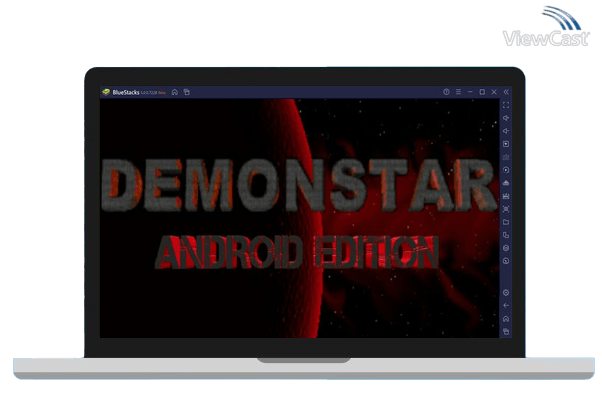Click the install APK sidebar icon
The width and height of the screenshot is (602, 414).
tap(506, 183)
